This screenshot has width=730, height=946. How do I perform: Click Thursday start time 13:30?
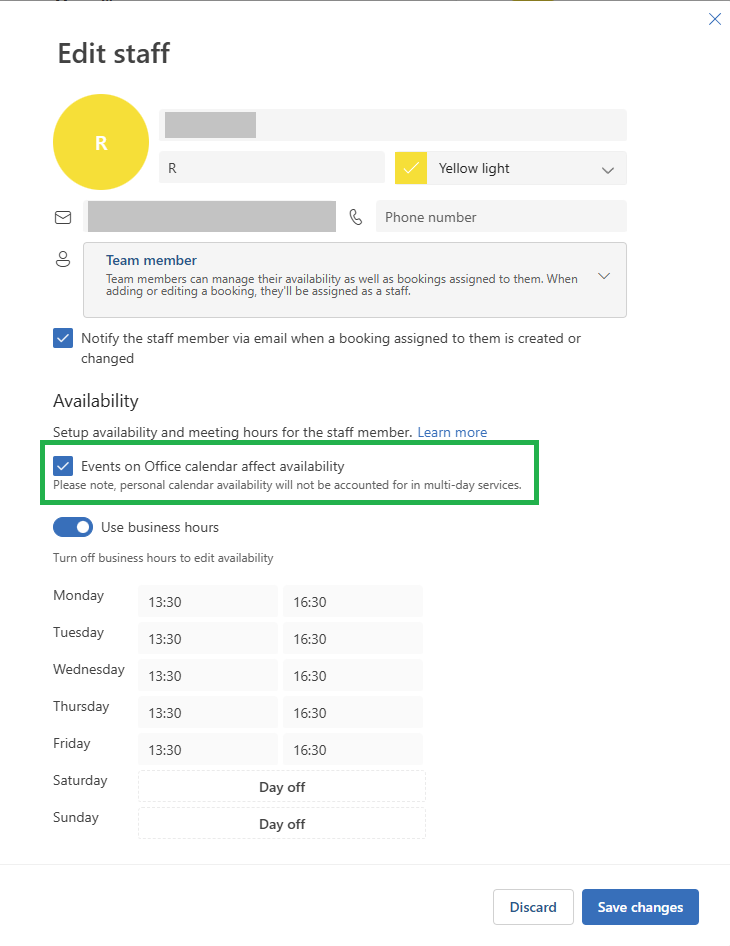[x=208, y=713]
